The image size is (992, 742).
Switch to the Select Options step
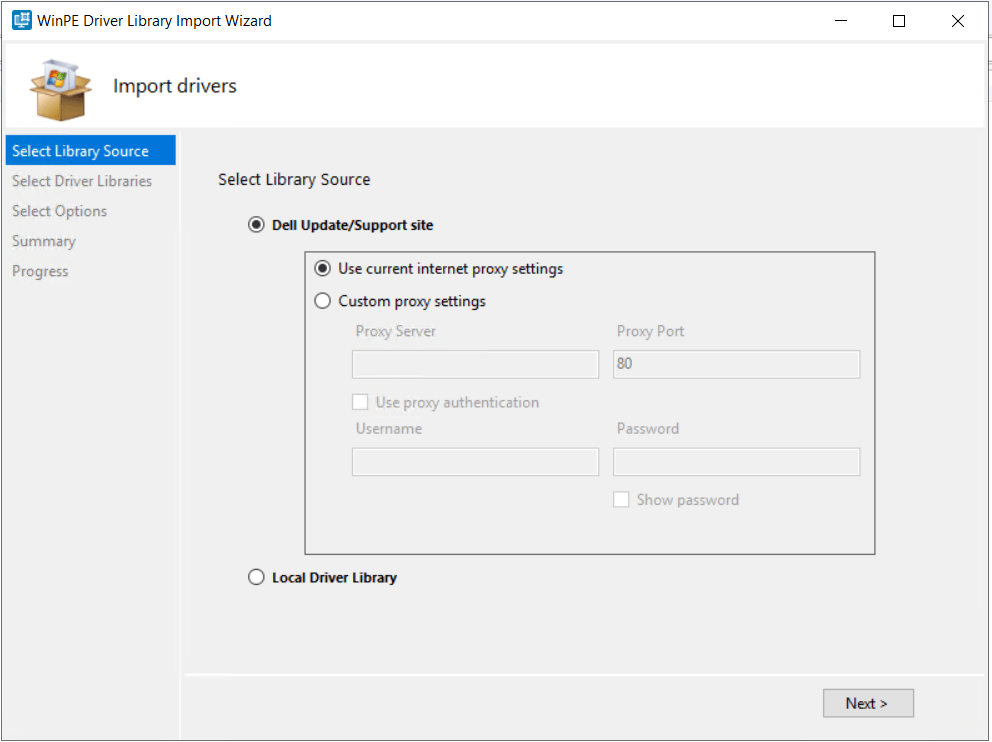59,211
